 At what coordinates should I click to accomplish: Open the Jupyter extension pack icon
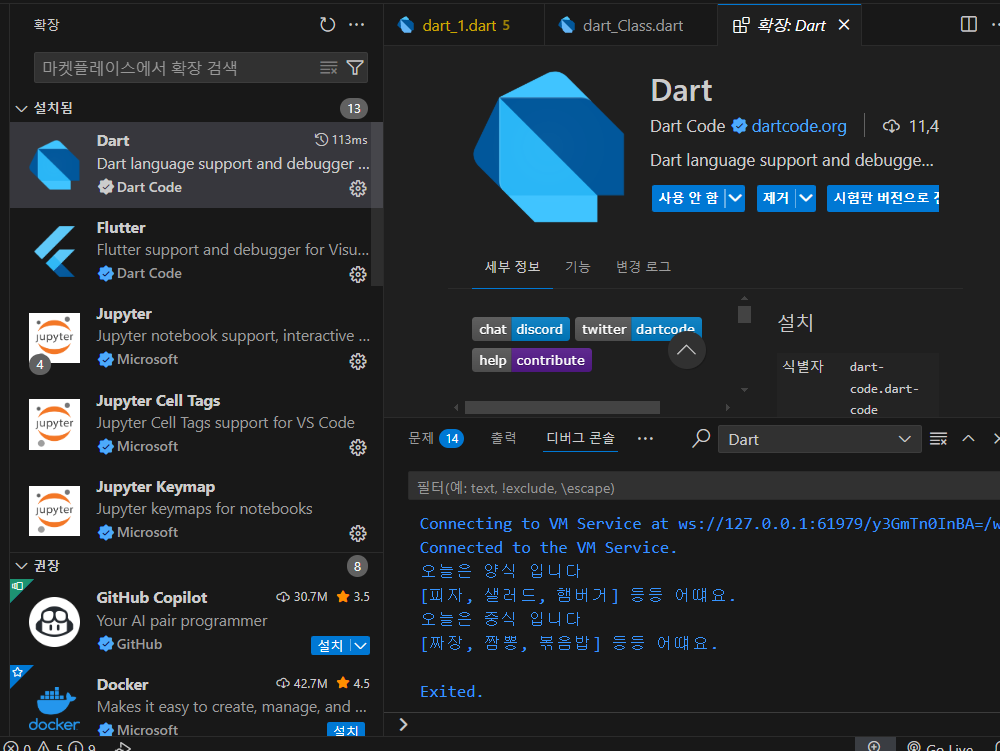click(54, 338)
